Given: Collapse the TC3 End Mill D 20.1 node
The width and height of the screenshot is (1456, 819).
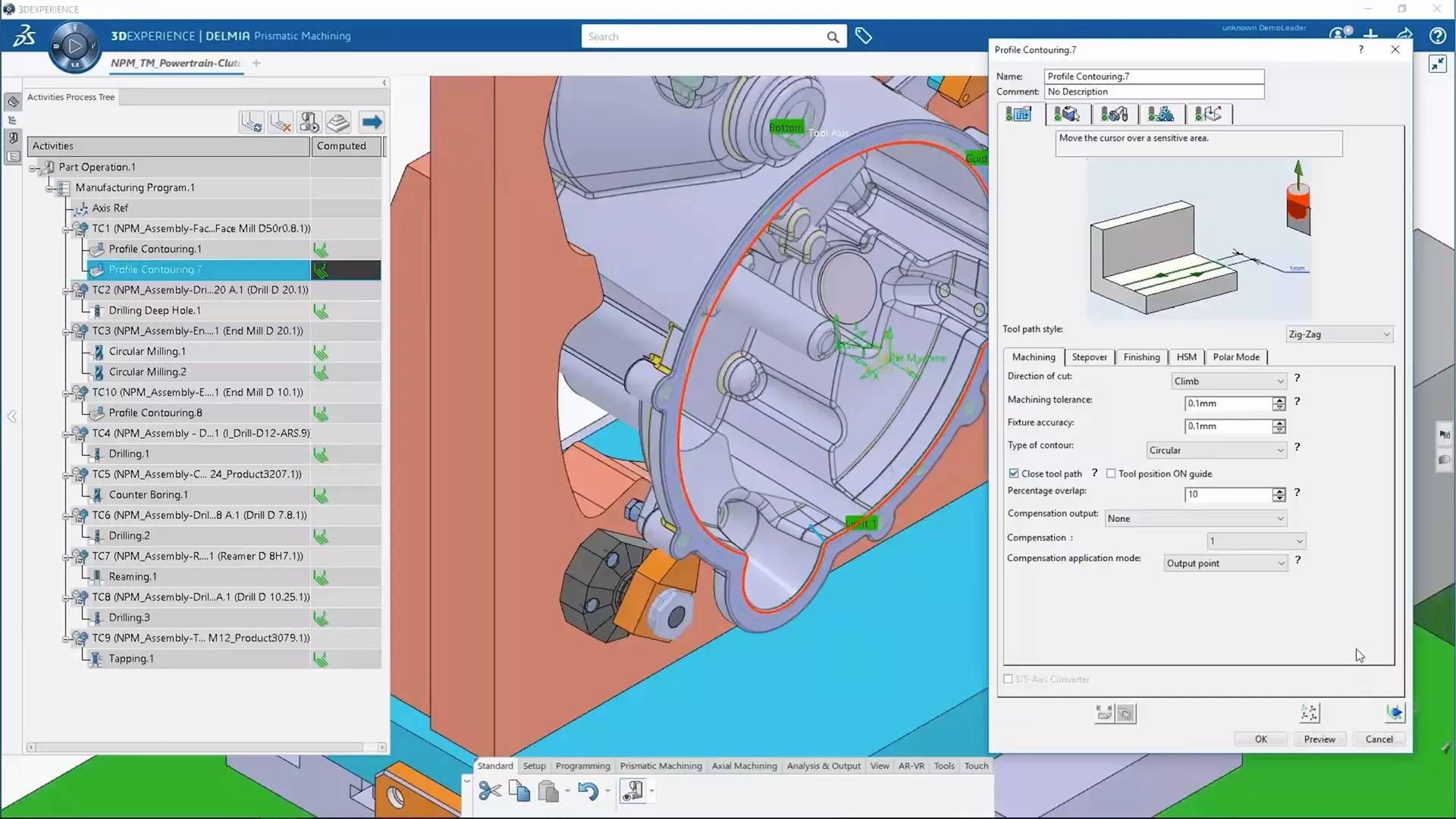Looking at the screenshot, I should click(x=67, y=331).
